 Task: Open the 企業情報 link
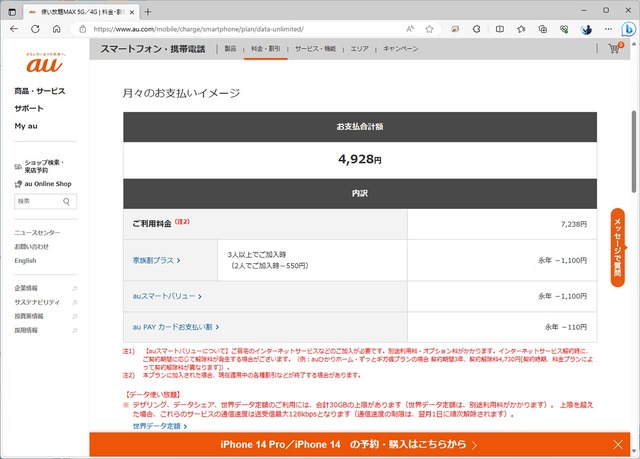[x=26, y=288]
